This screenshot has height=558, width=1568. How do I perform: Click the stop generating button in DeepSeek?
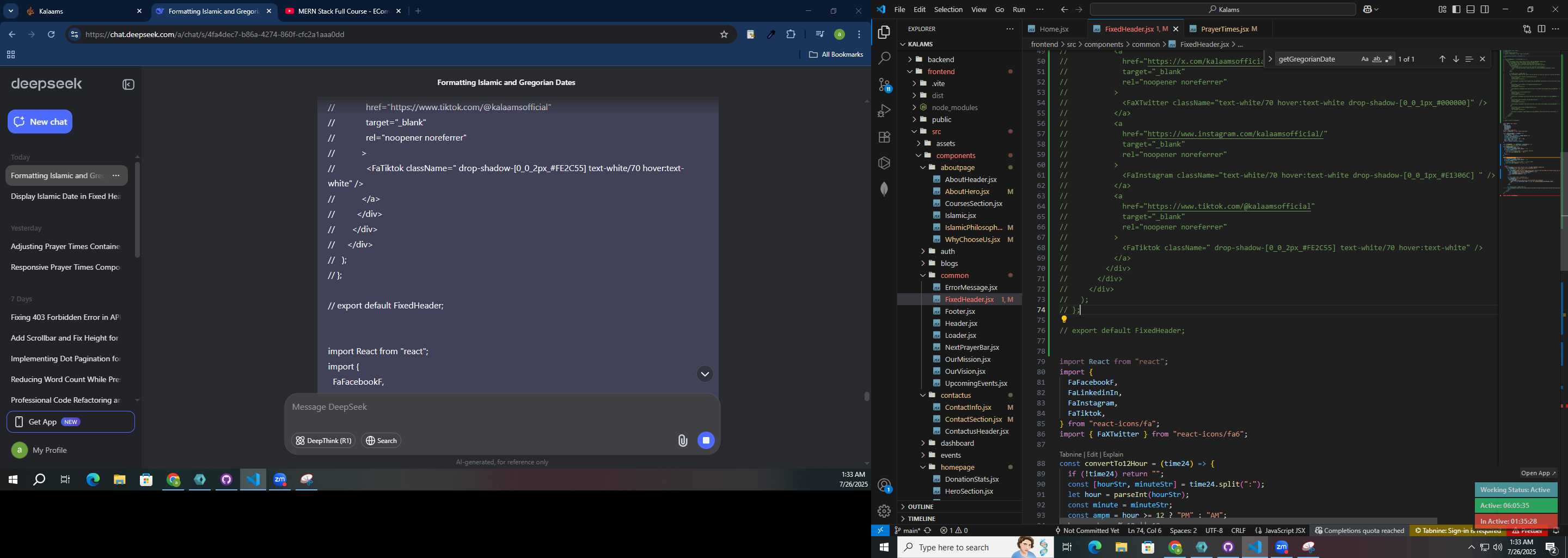706,440
